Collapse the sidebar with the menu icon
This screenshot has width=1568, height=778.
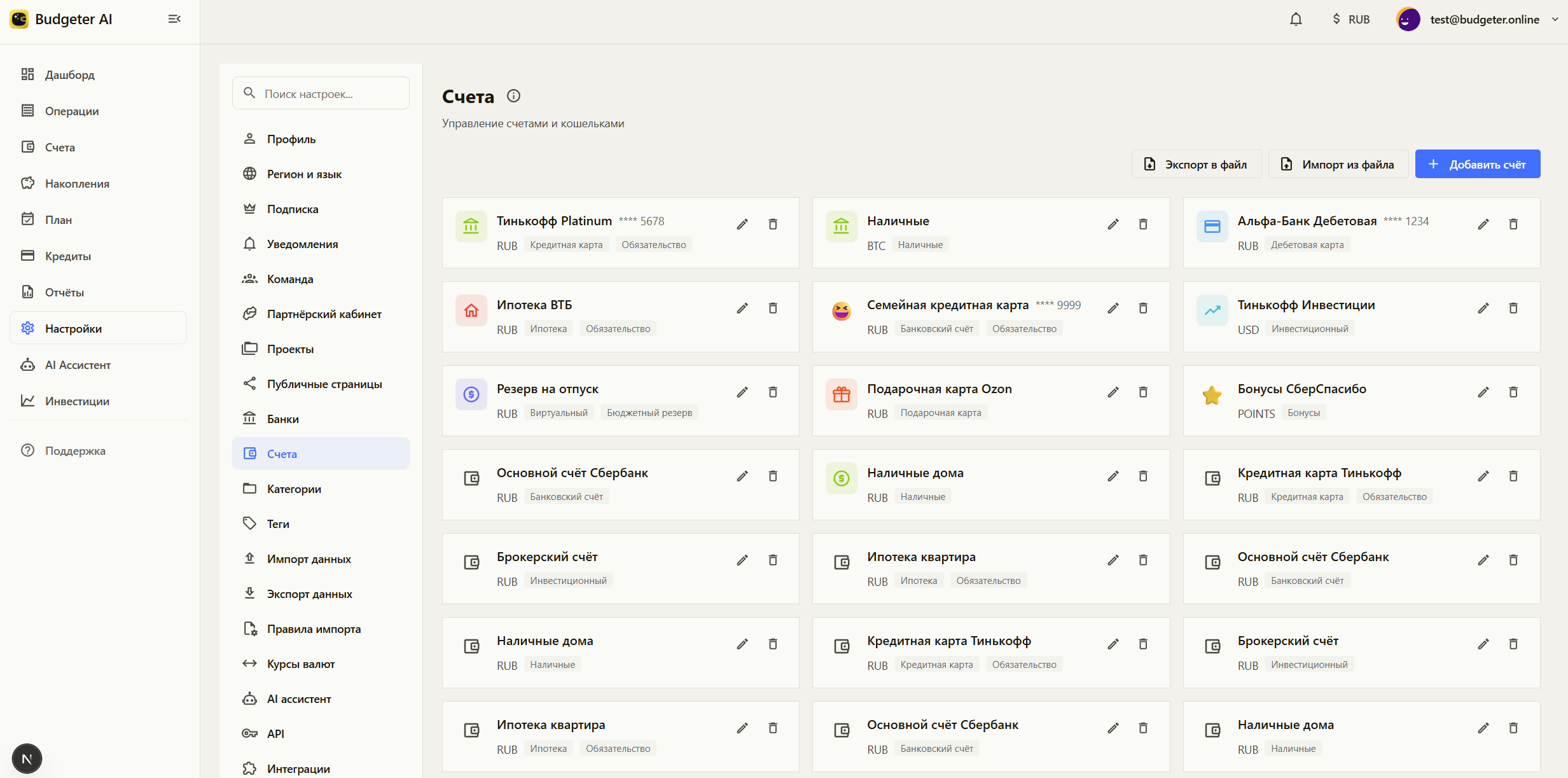point(174,19)
